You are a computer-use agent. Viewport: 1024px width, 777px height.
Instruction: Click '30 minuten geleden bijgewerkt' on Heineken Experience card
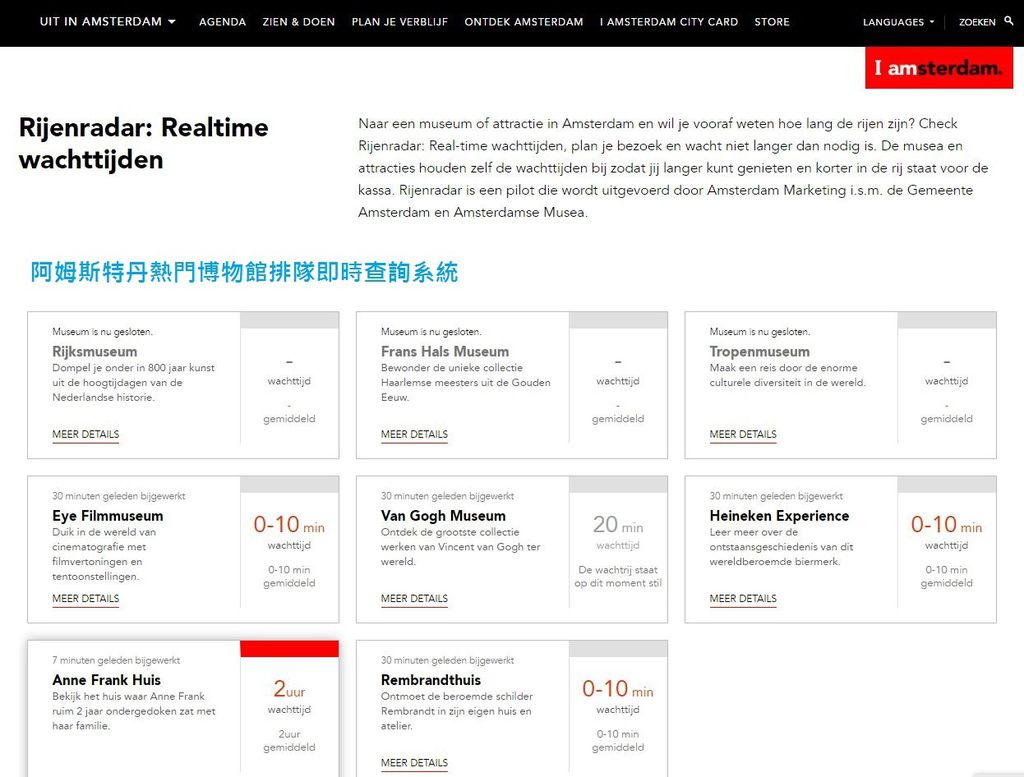point(776,496)
